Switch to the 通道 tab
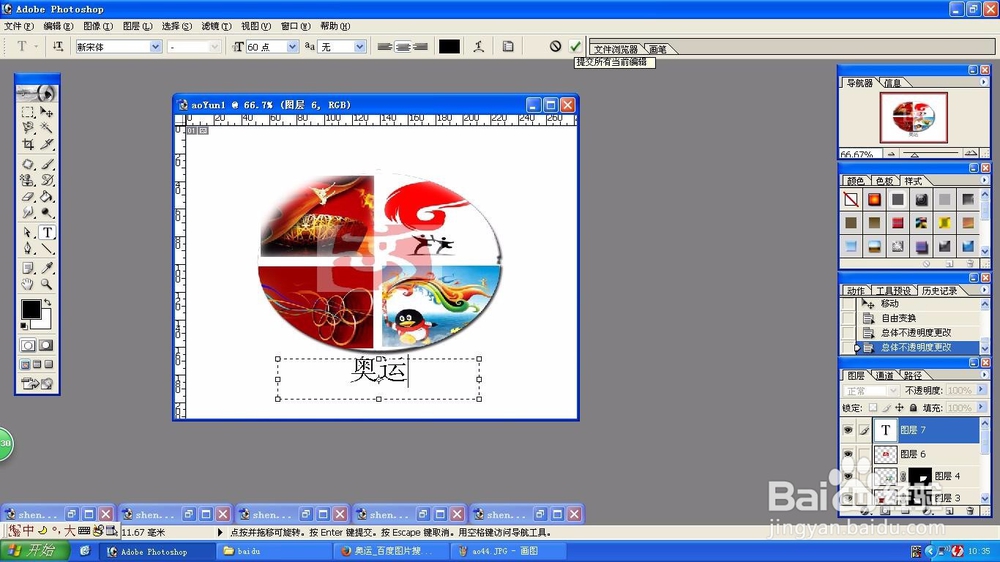 pyautogui.click(x=884, y=375)
